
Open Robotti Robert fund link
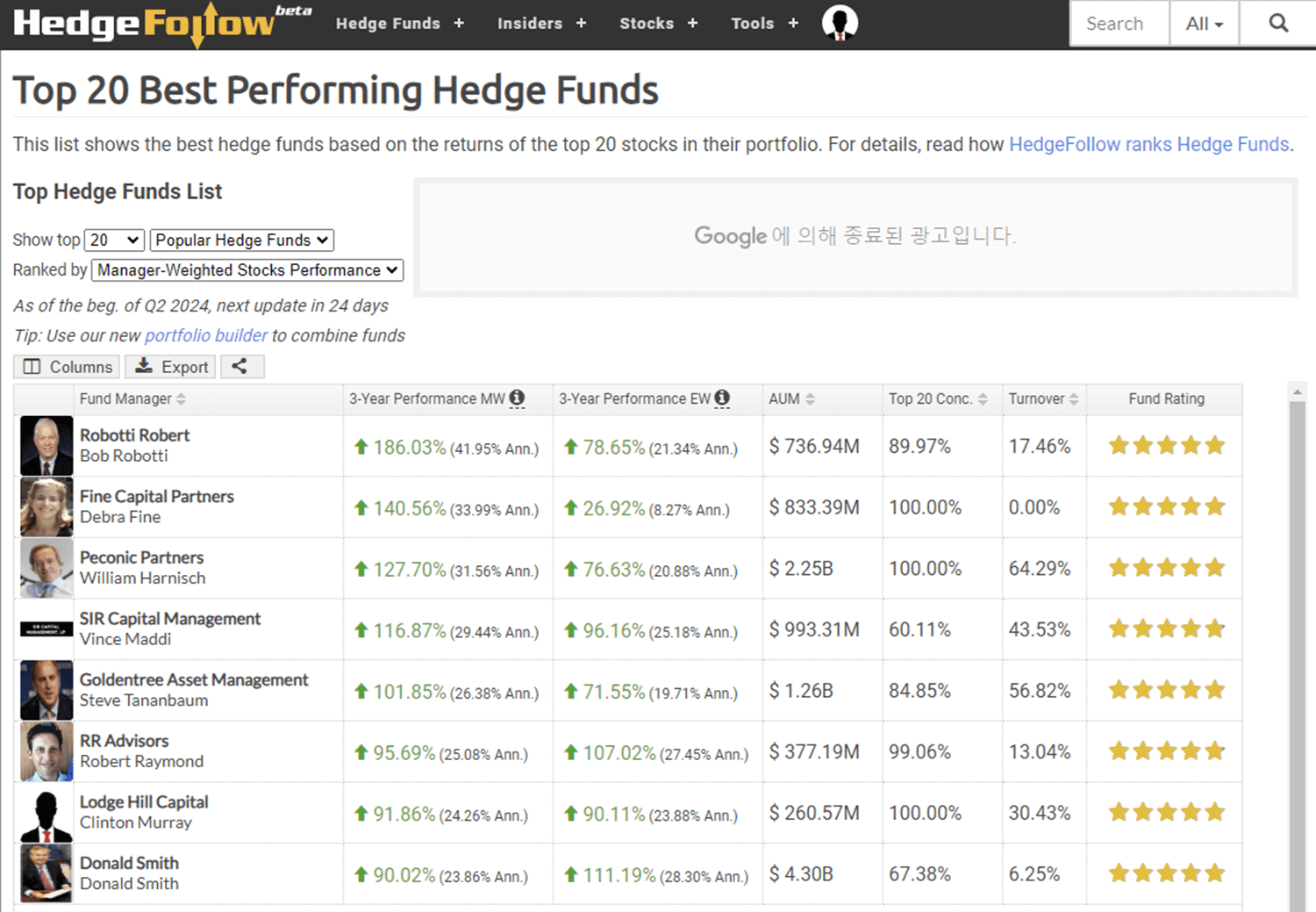[x=134, y=435]
